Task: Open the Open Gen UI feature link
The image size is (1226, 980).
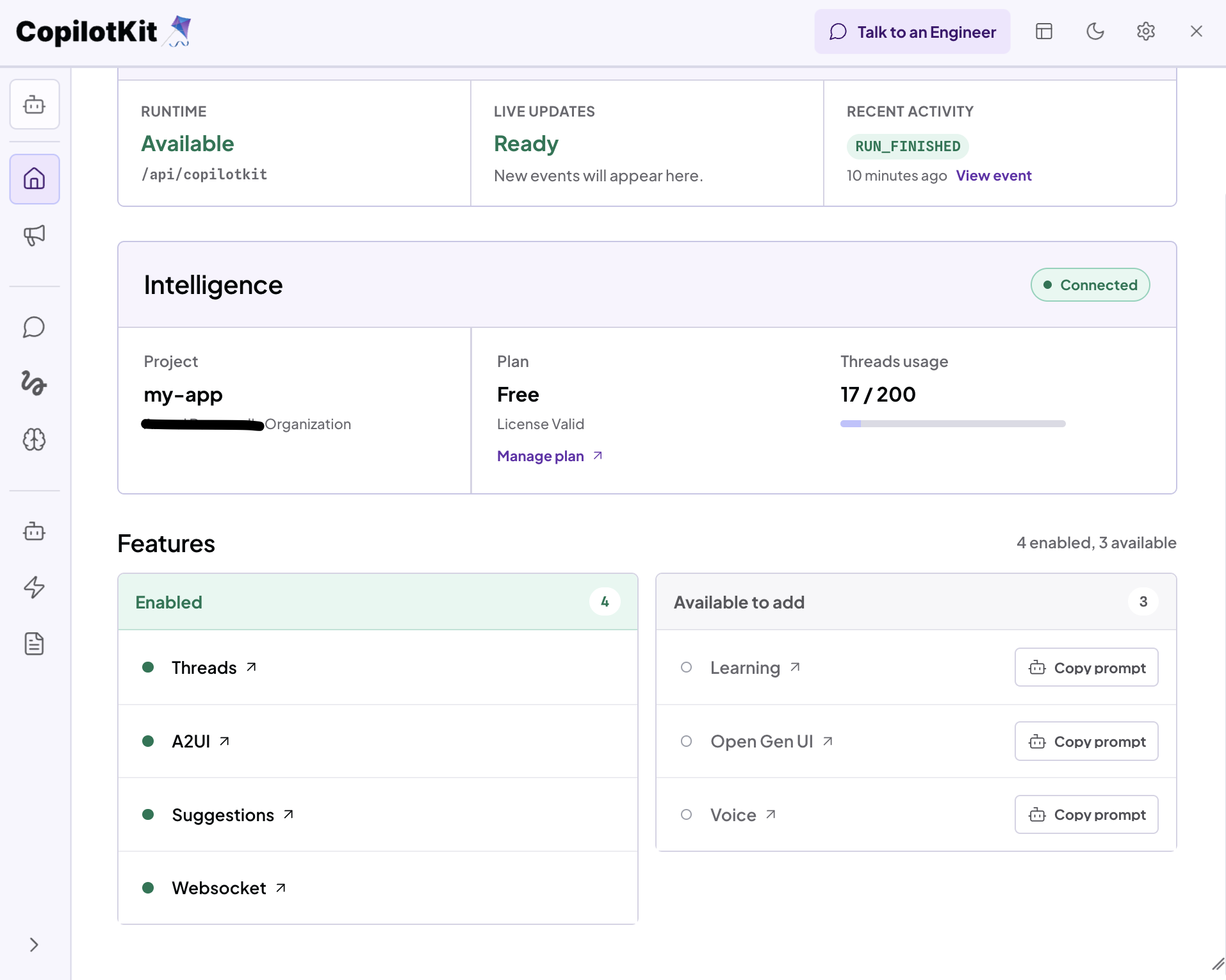Action: click(772, 741)
